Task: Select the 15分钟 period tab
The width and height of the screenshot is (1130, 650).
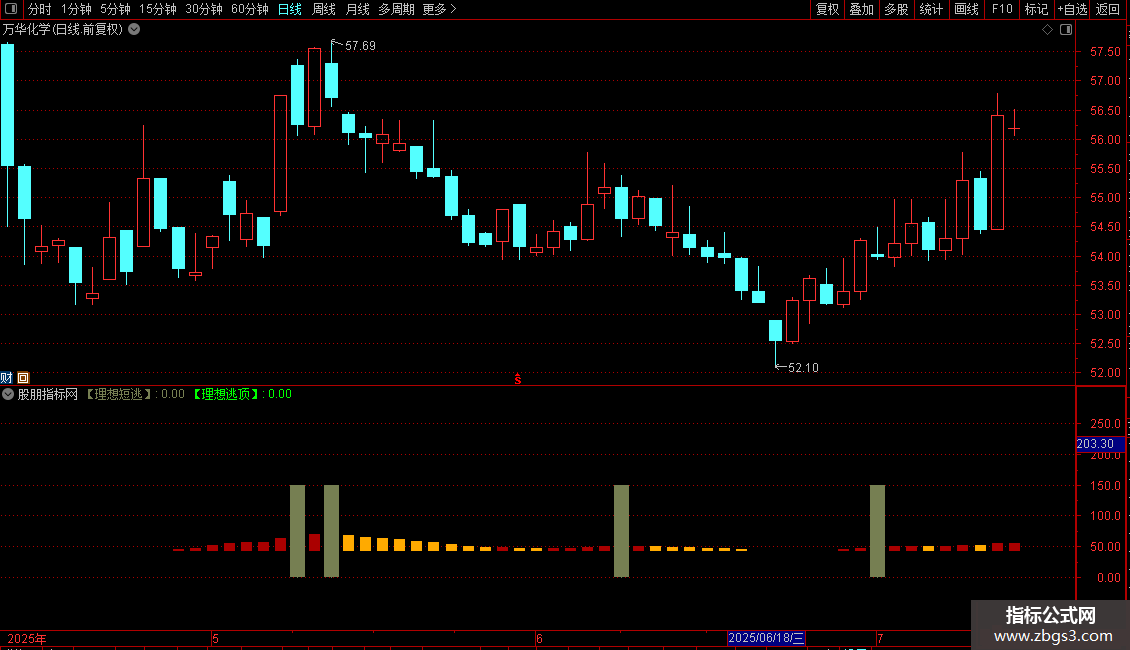Action: [158, 9]
